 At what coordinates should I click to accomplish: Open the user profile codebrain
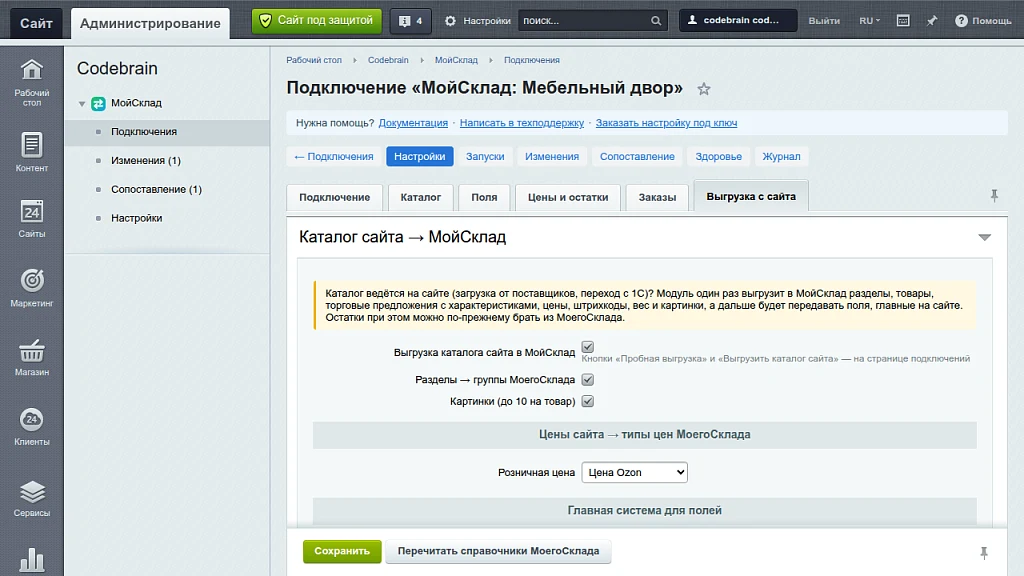pyautogui.click(x=738, y=20)
